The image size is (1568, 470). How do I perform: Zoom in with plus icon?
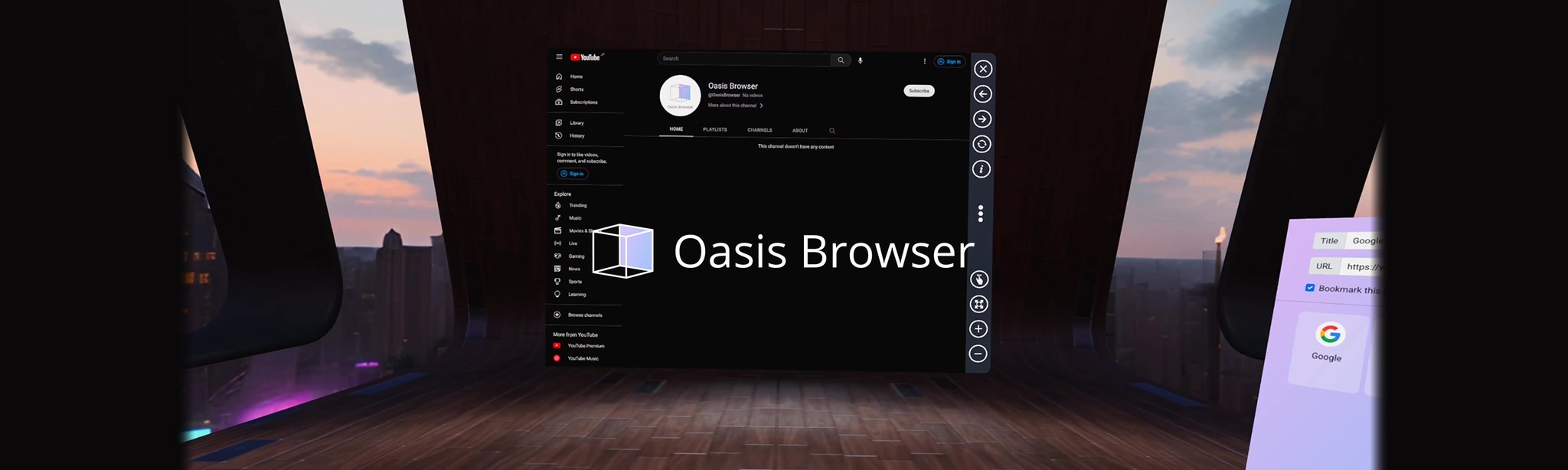978,329
